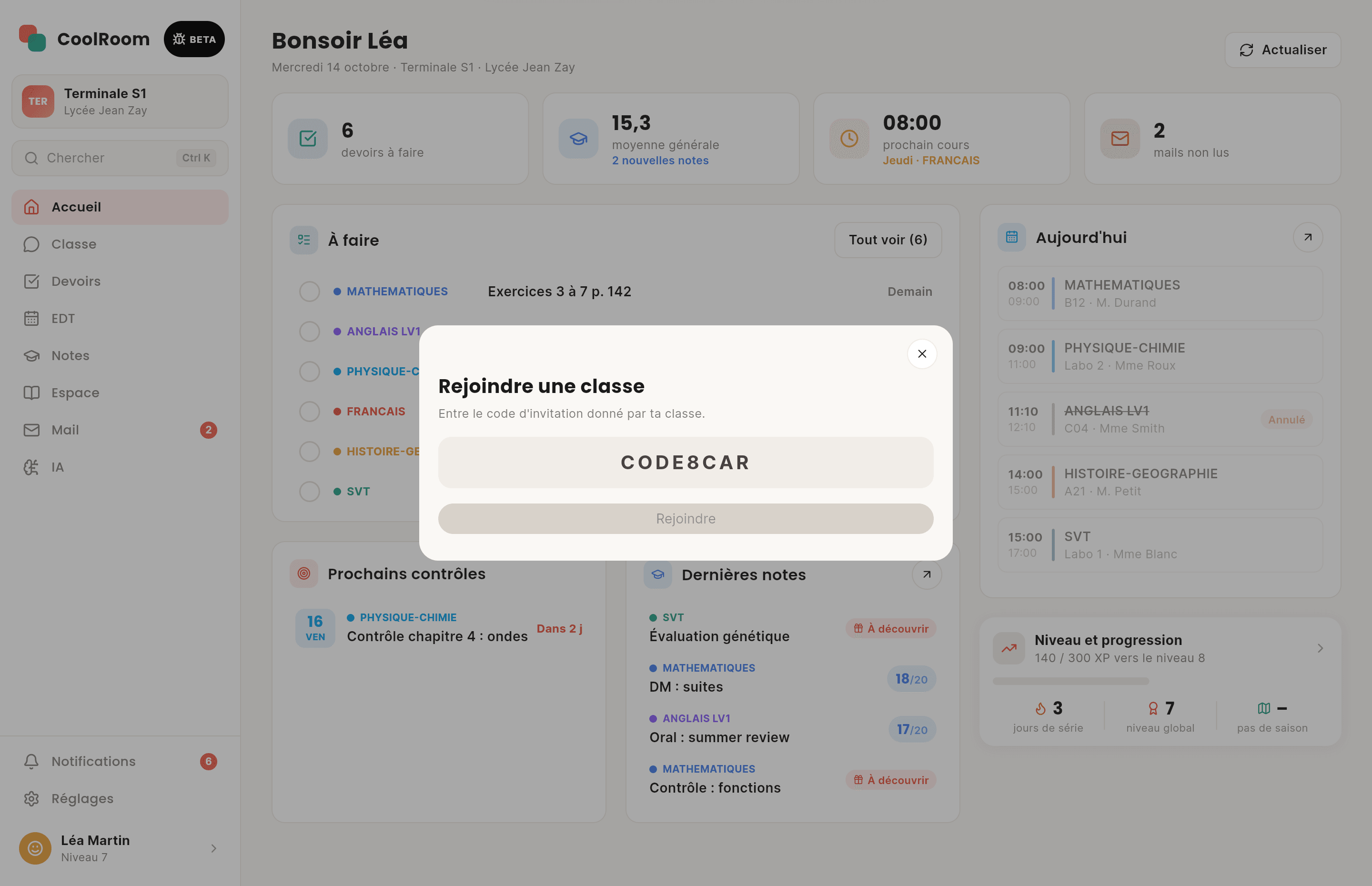
Task: Check the HISTOIRE-GEO homework circle
Action: pos(310,452)
